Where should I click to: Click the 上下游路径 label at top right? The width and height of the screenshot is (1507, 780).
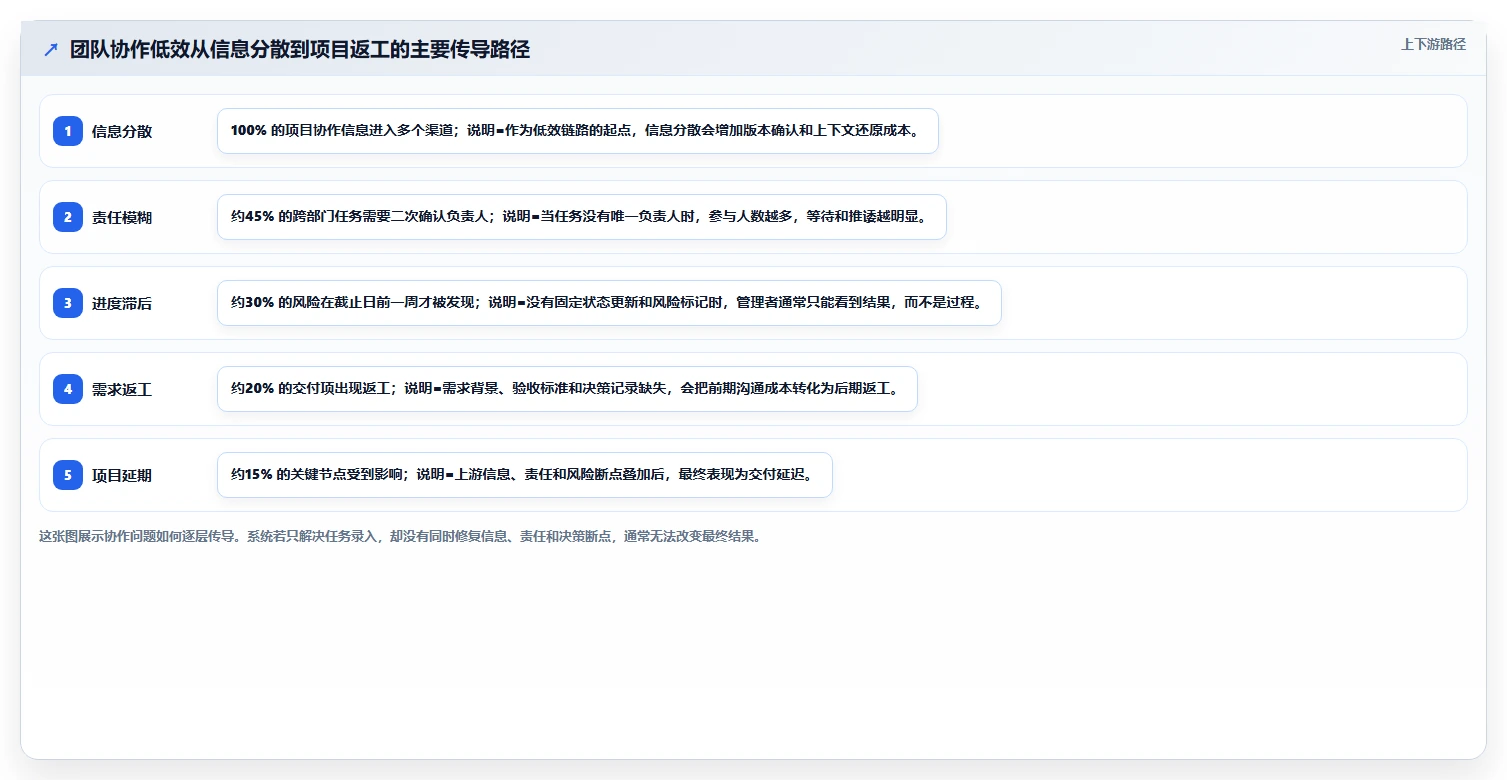[1433, 44]
